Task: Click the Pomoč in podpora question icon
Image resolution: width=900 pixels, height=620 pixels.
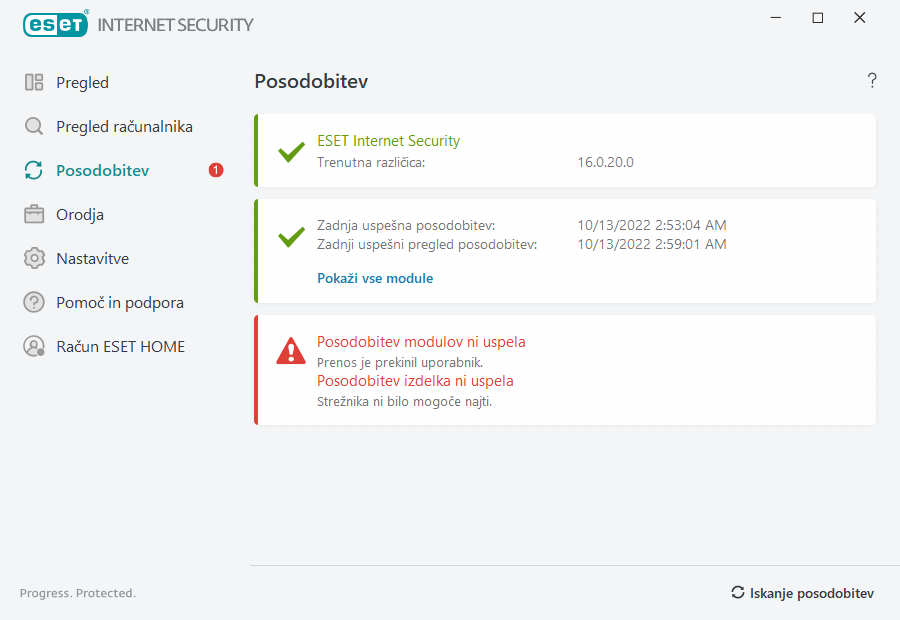Action: click(34, 303)
